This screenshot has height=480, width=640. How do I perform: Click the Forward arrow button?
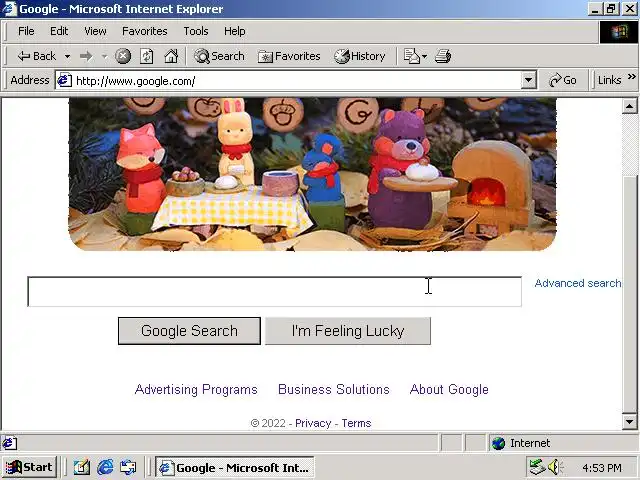86,56
